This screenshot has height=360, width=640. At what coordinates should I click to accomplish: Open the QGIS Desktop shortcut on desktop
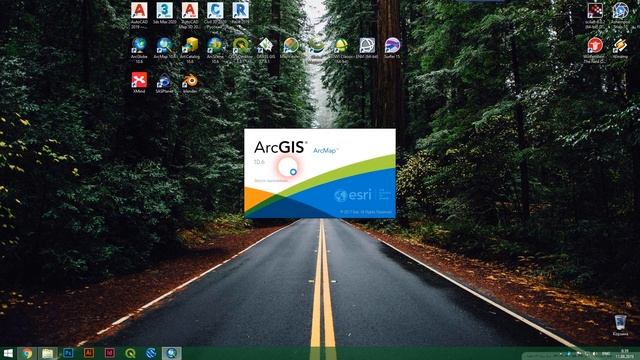pyautogui.click(x=240, y=49)
